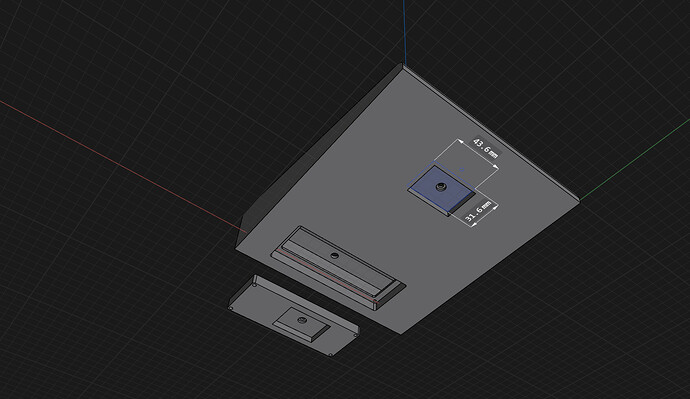Click the right corner hole of the cover plate
690x399 pixels.
(x=356, y=335)
